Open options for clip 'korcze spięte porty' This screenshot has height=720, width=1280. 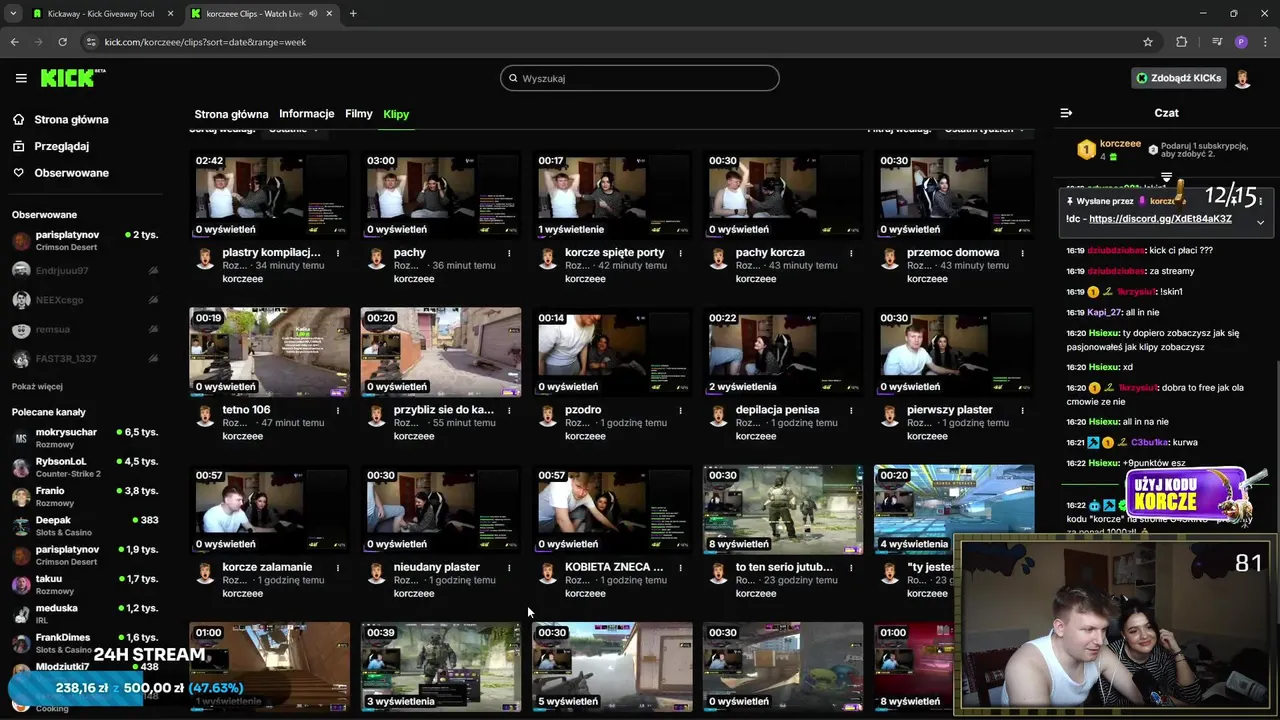(x=680, y=253)
